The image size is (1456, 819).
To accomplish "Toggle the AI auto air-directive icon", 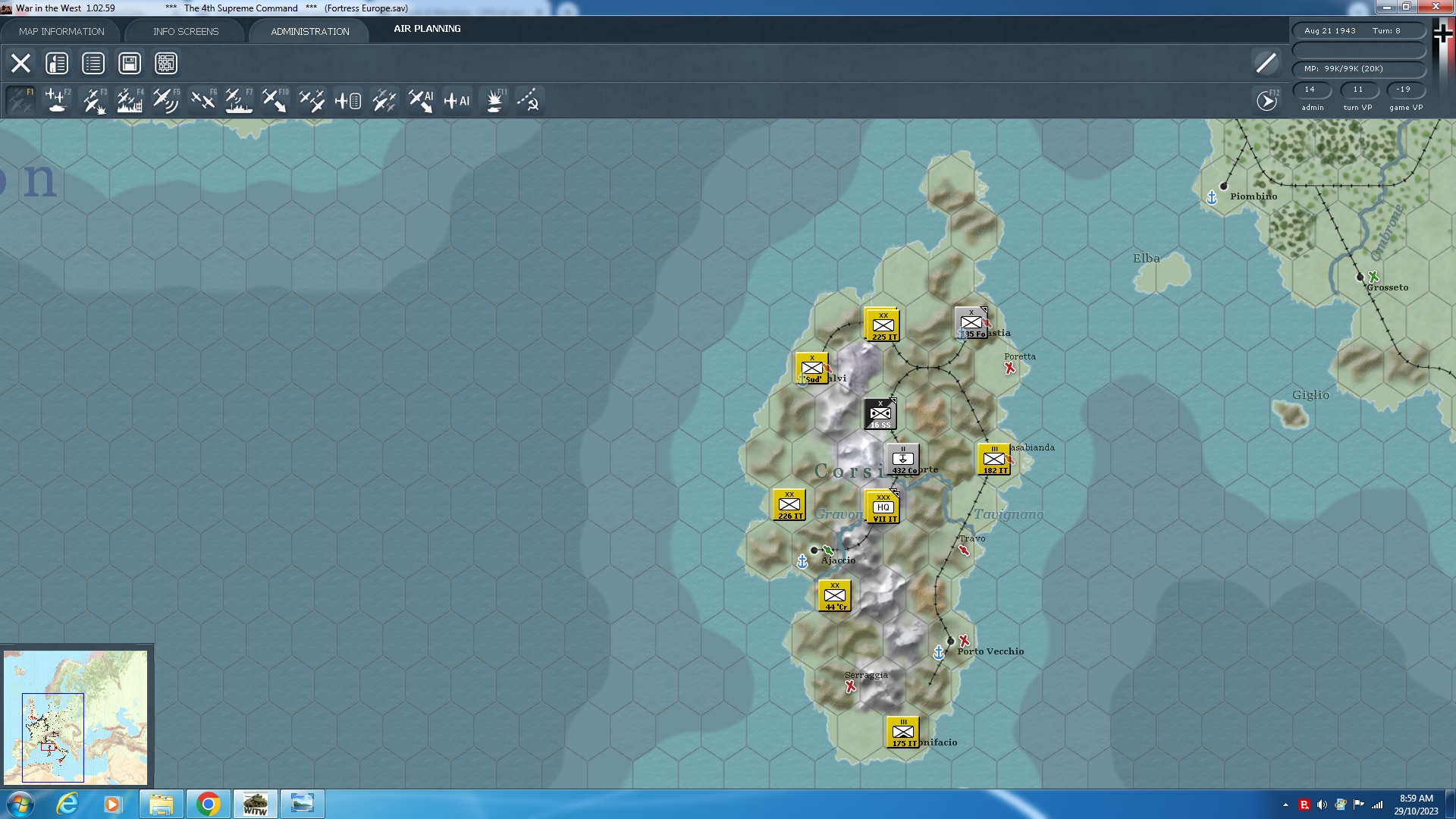I will pyautogui.click(x=457, y=99).
